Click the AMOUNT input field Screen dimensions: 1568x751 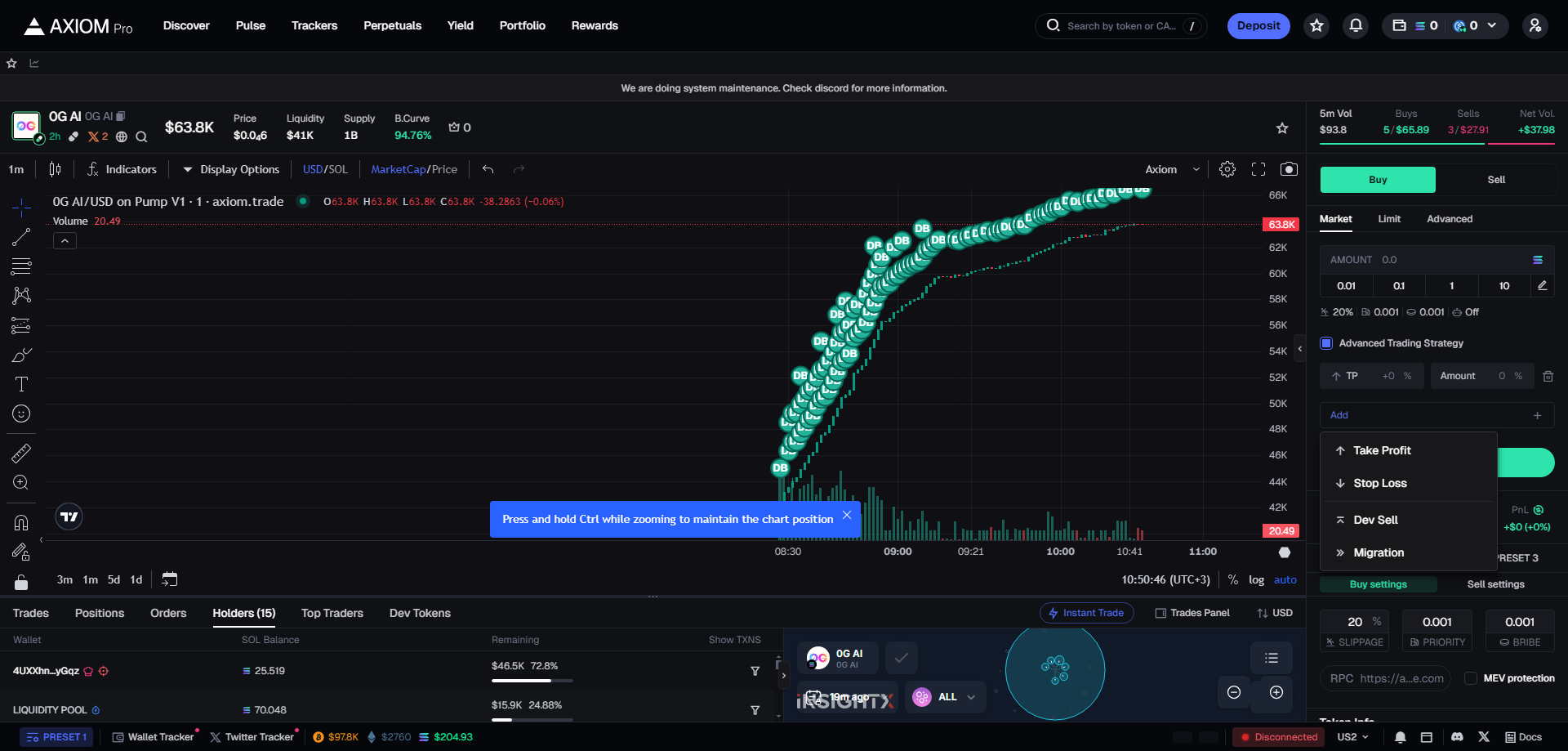(x=1437, y=260)
